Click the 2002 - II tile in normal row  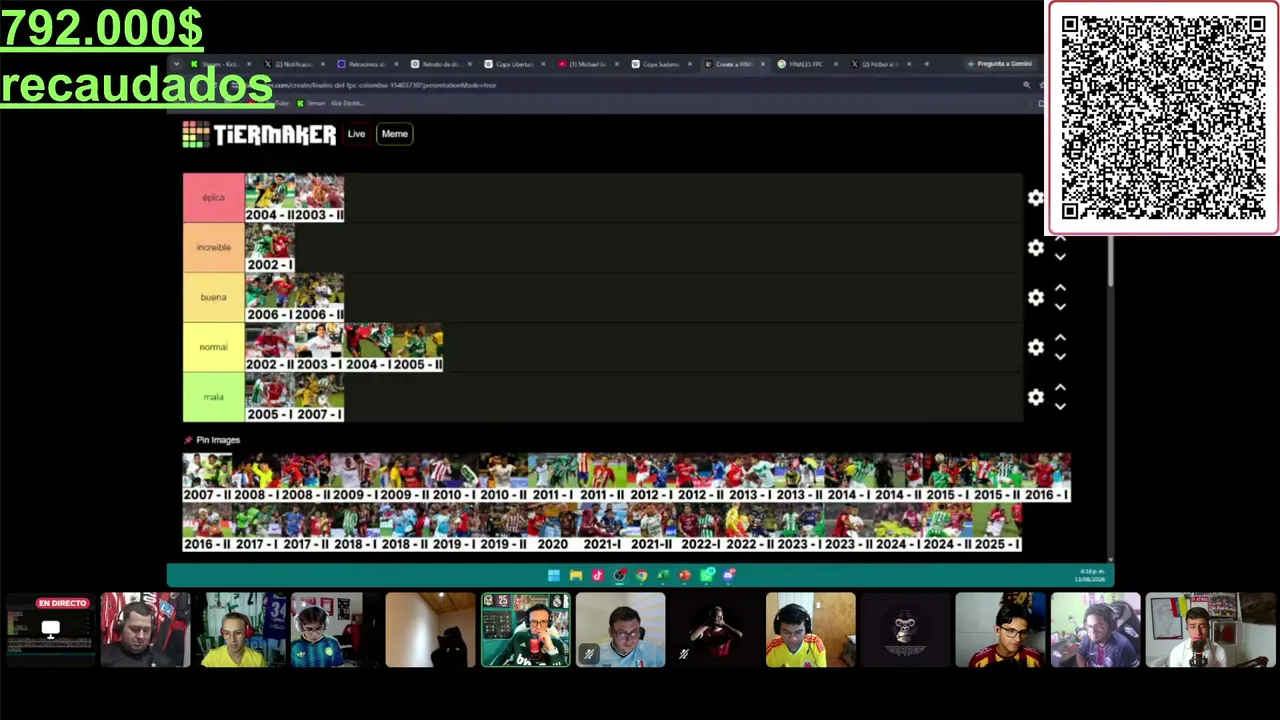pyautogui.click(x=270, y=348)
